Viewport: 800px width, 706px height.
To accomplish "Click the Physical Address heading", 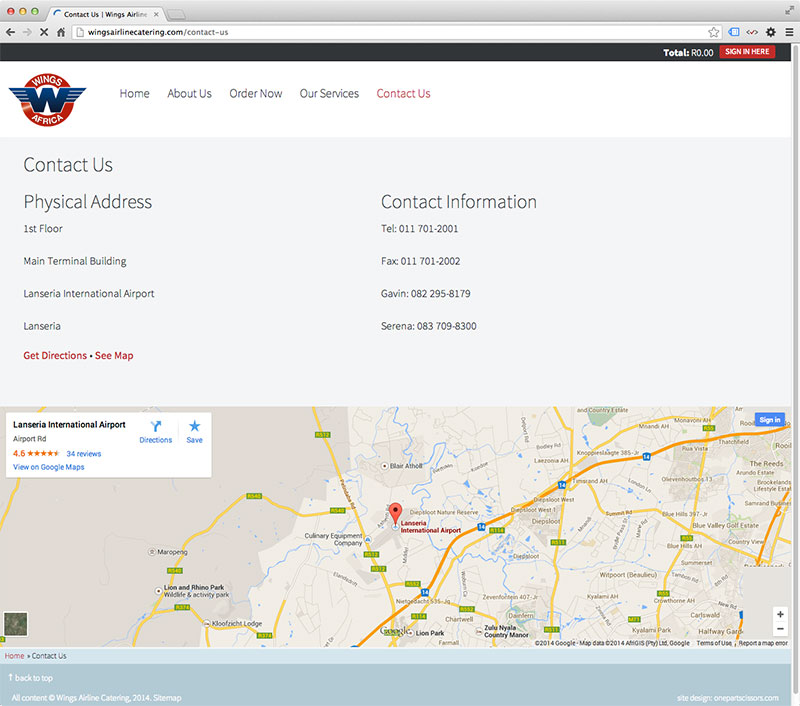I will [88, 202].
